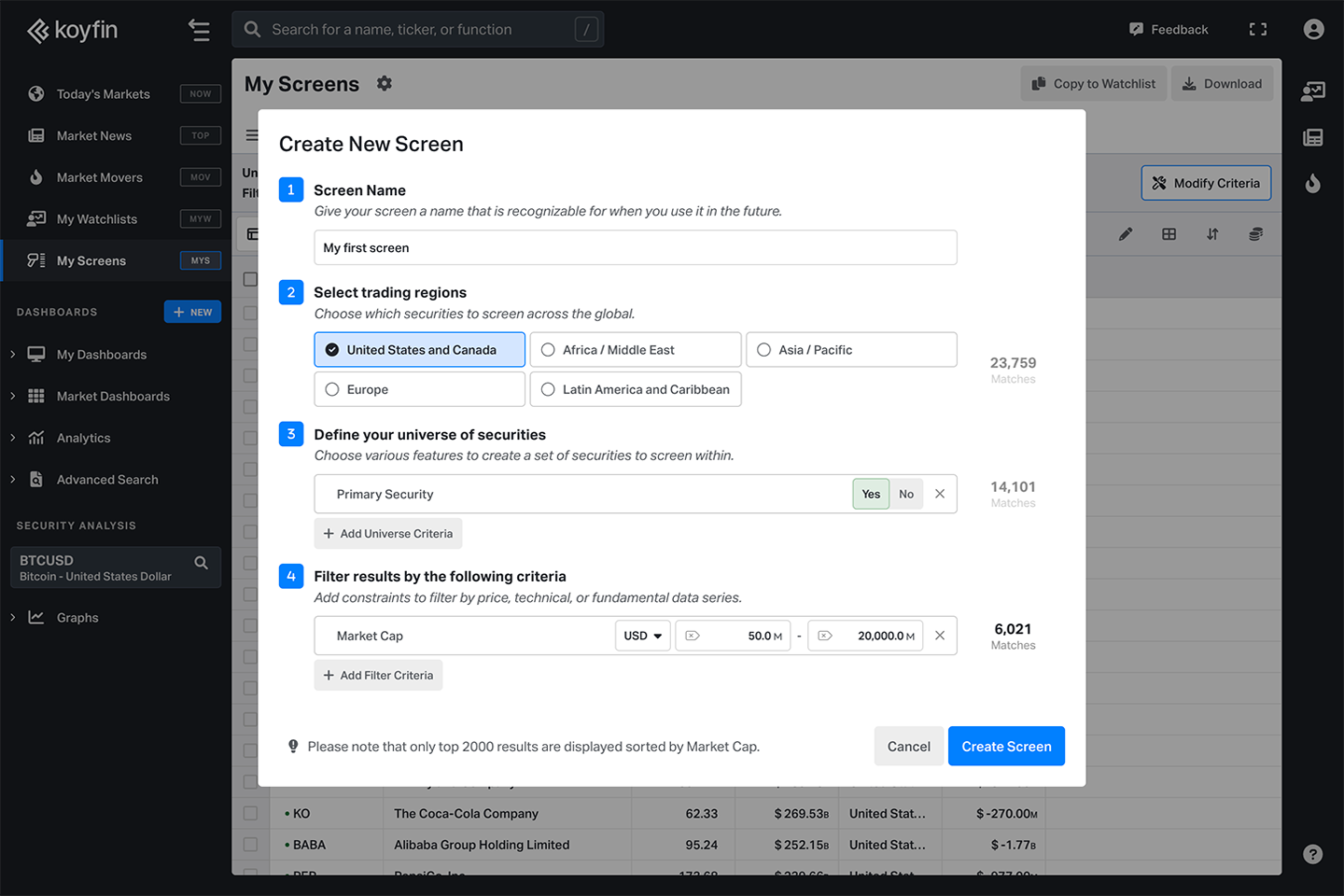Click the stacked data series icon
The width and height of the screenshot is (1344, 896).
click(1255, 234)
